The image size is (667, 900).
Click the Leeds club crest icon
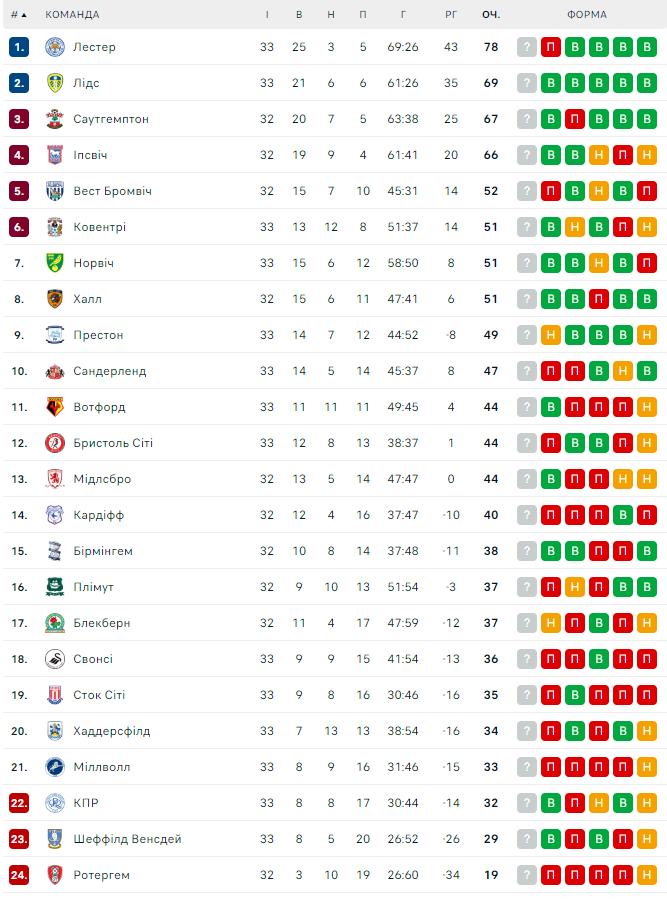(x=55, y=83)
